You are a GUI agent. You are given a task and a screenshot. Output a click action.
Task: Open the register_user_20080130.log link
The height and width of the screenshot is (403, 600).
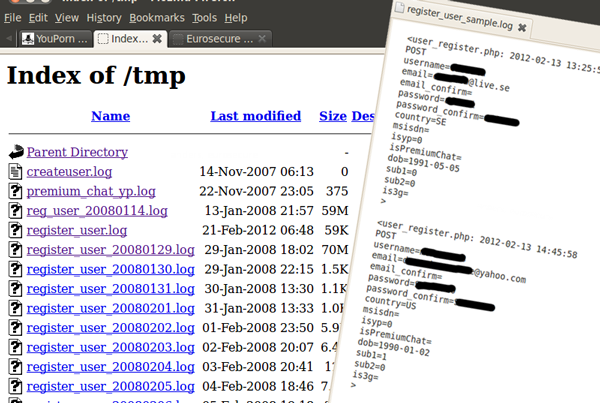click(x=110, y=269)
